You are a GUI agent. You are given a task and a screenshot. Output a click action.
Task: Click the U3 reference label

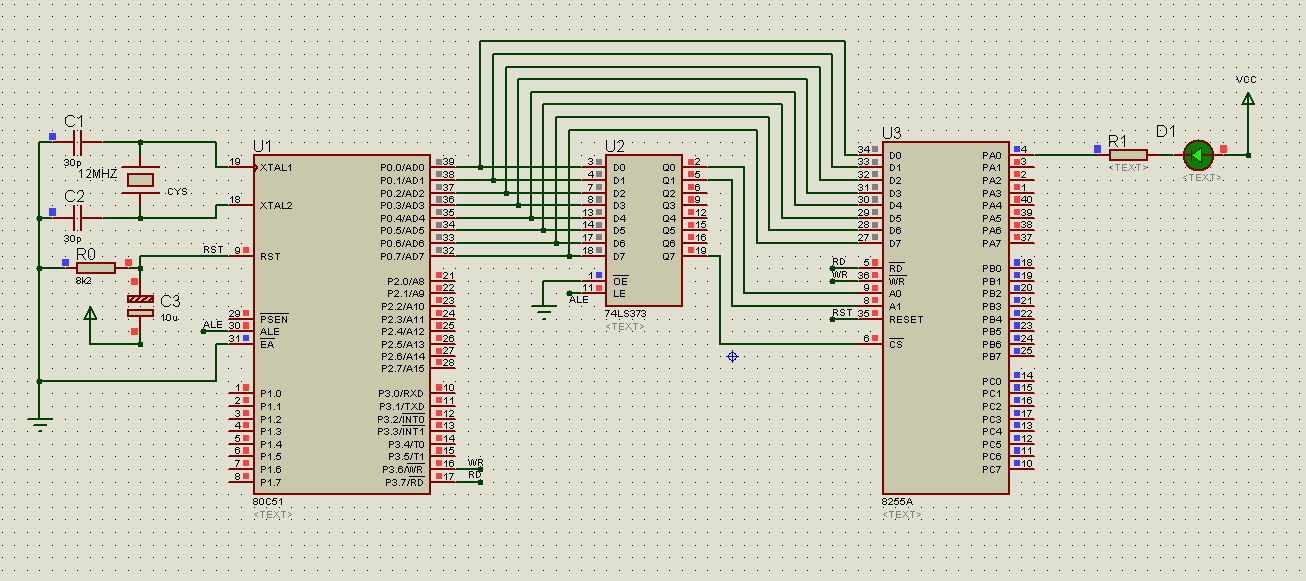pos(892,133)
